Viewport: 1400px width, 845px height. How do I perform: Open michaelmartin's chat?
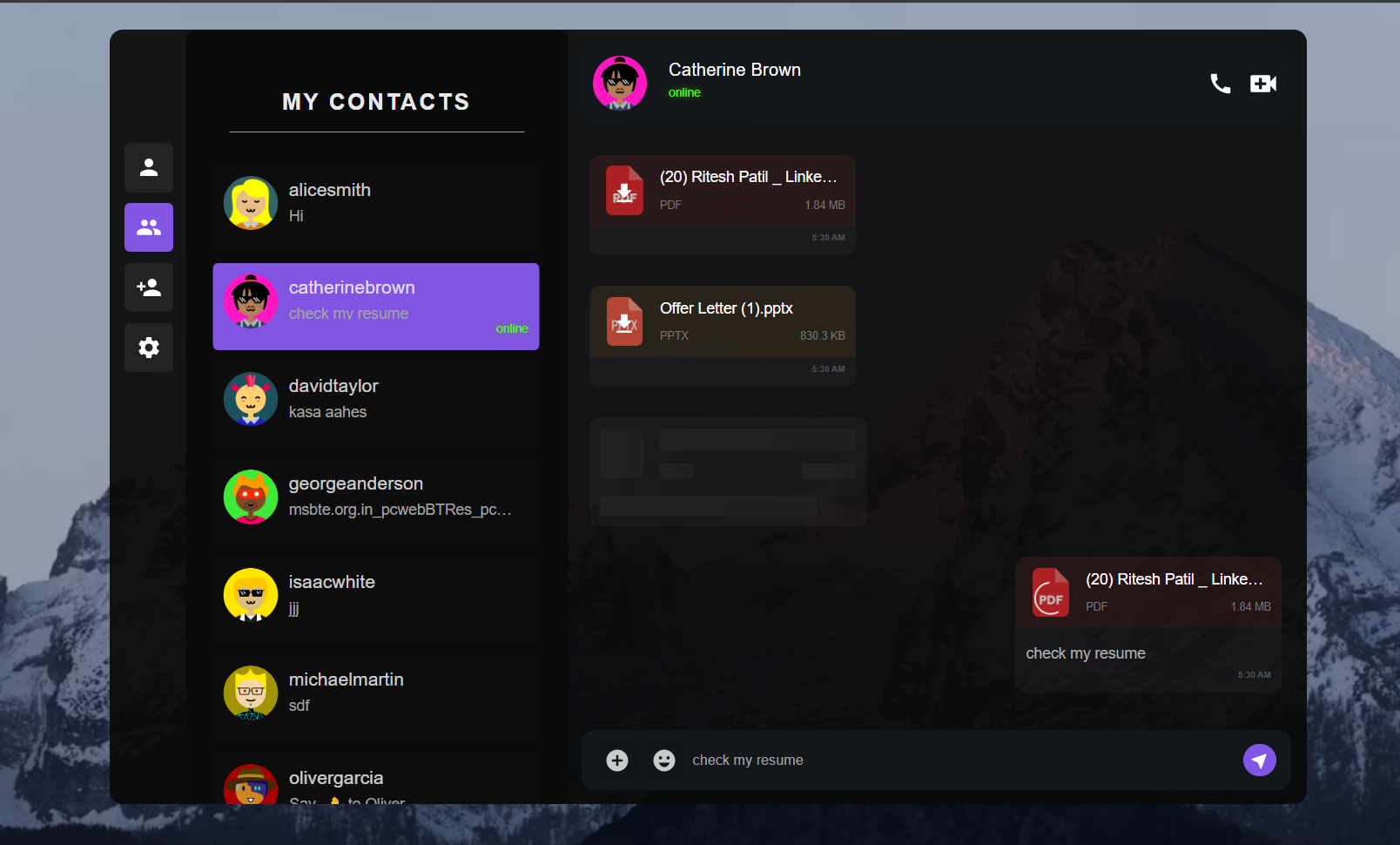point(375,693)
